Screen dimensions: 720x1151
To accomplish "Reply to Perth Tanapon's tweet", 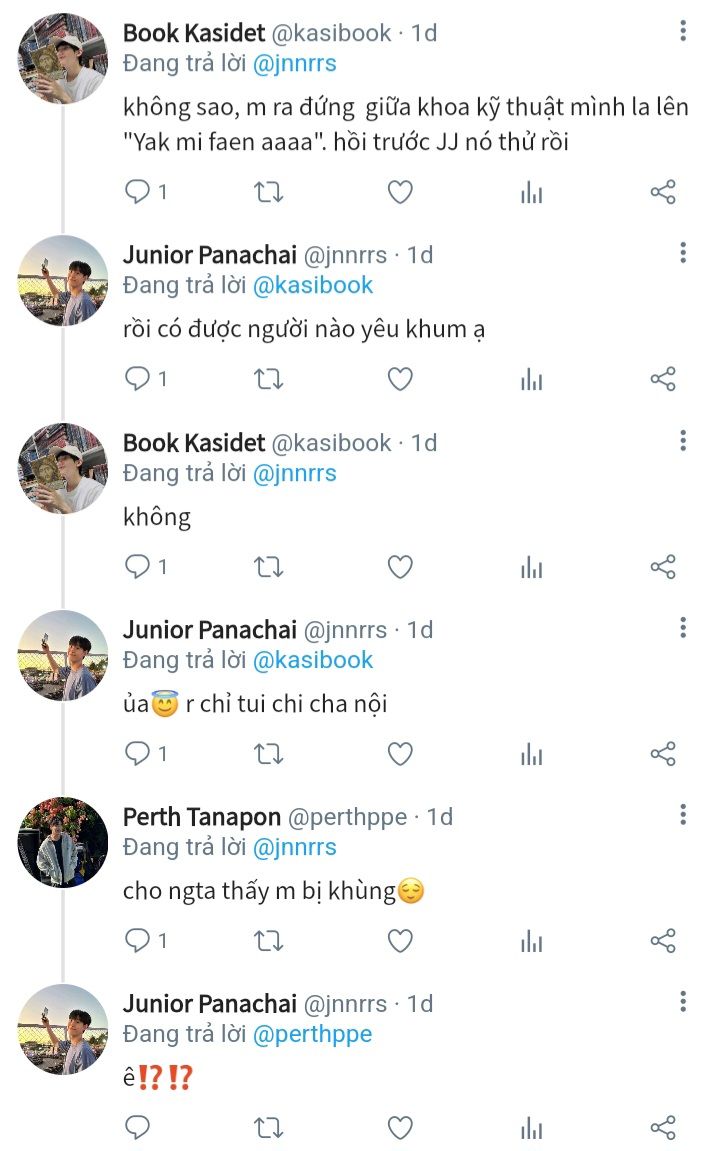I will click(138, 941).
